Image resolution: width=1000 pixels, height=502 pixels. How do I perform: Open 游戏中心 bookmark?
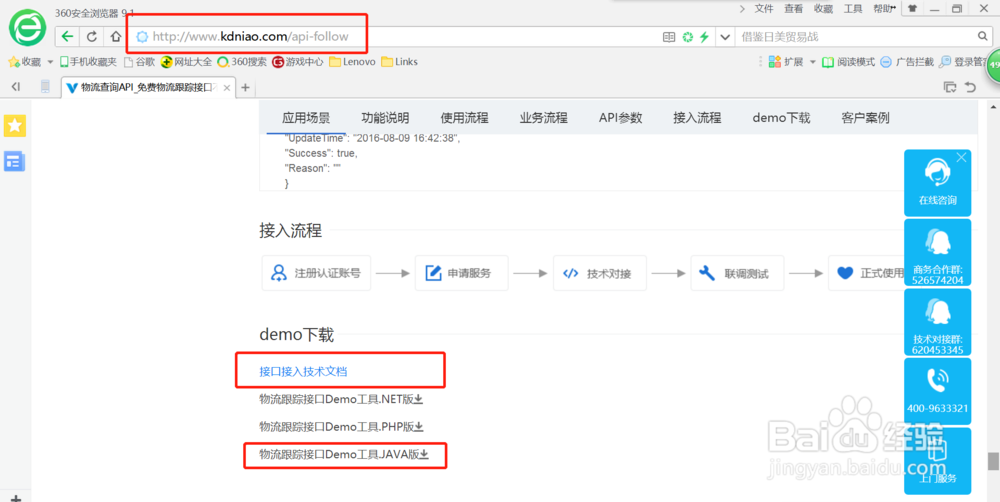pyautogui.click(x=297, y=62)
